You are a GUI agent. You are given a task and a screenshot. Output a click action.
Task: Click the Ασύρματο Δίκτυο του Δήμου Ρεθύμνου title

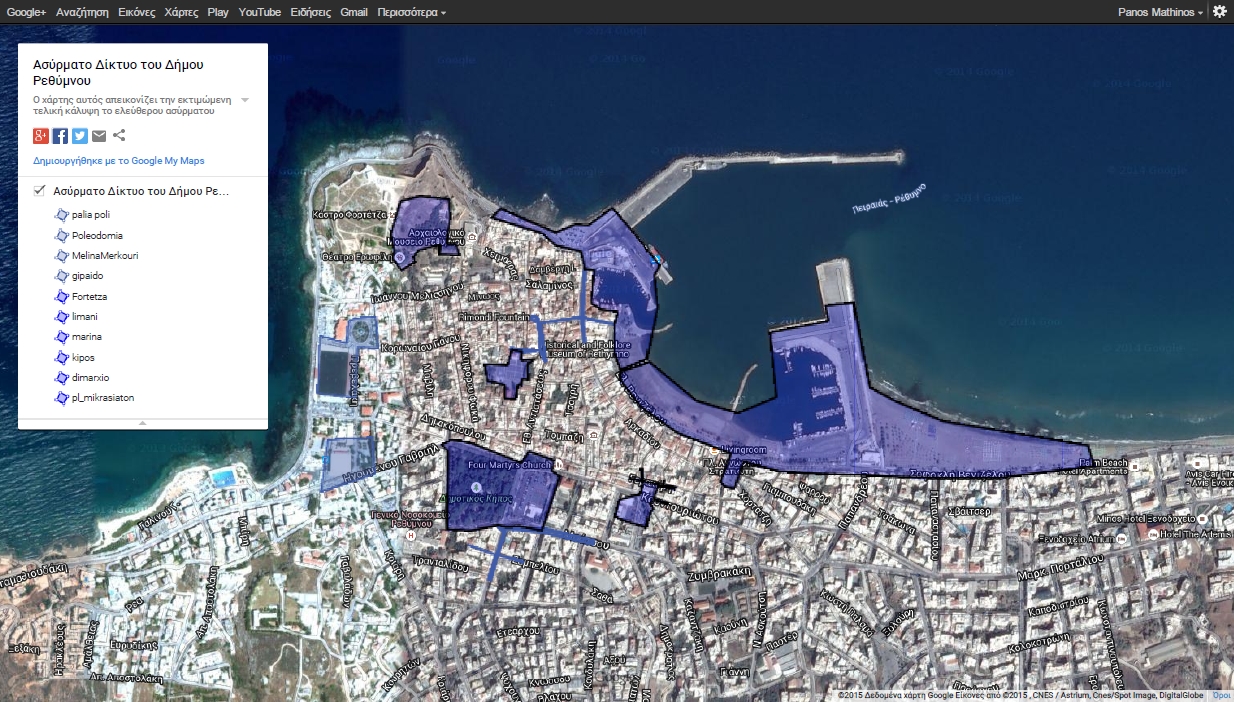(x=118, y=72)
